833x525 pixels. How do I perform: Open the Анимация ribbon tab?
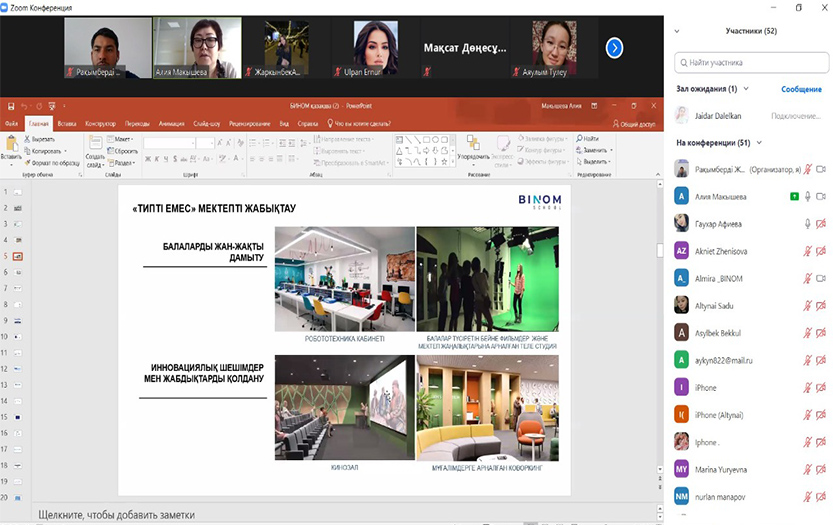coord(172,123)
